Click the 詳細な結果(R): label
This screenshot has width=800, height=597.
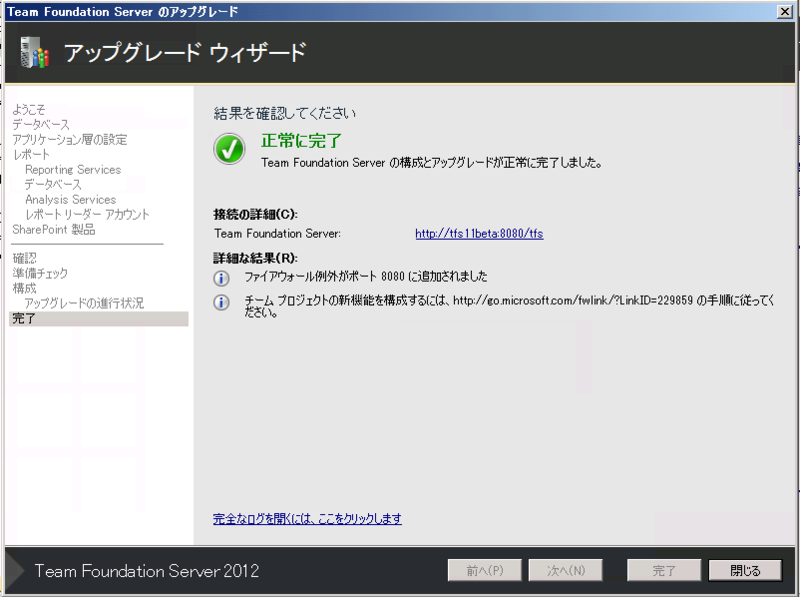click(256, 258)
